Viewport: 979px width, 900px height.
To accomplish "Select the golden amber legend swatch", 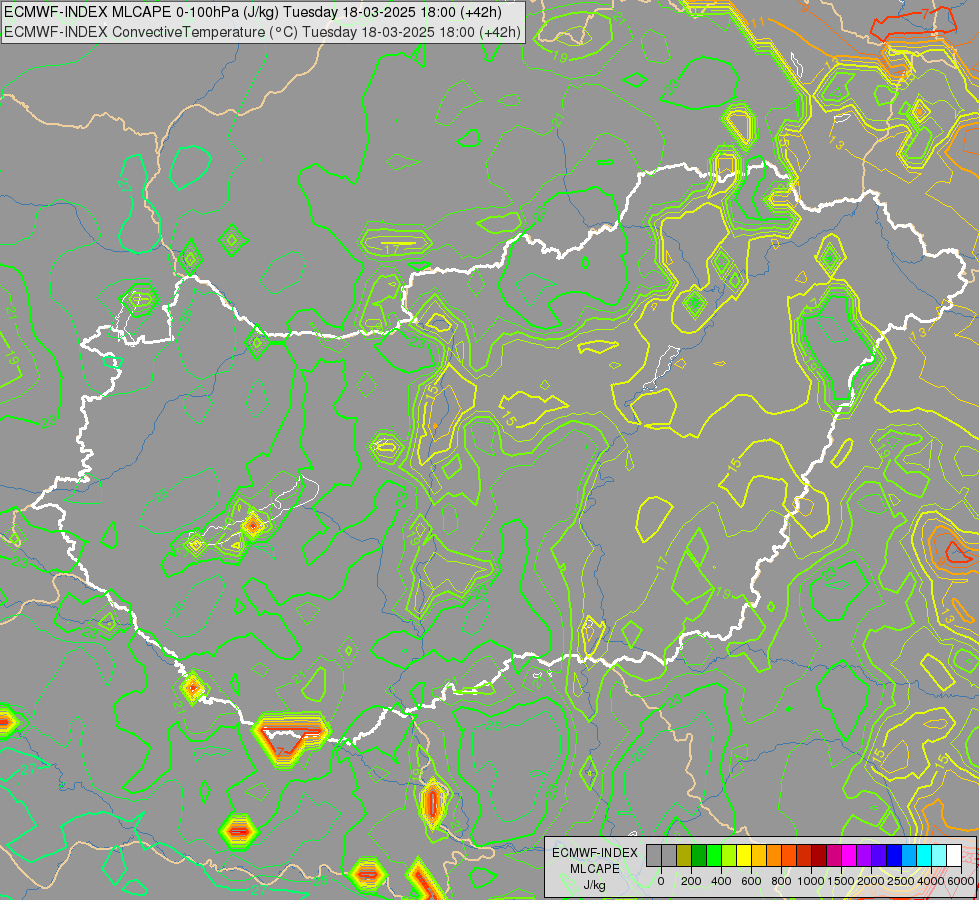I will point(759,856).
